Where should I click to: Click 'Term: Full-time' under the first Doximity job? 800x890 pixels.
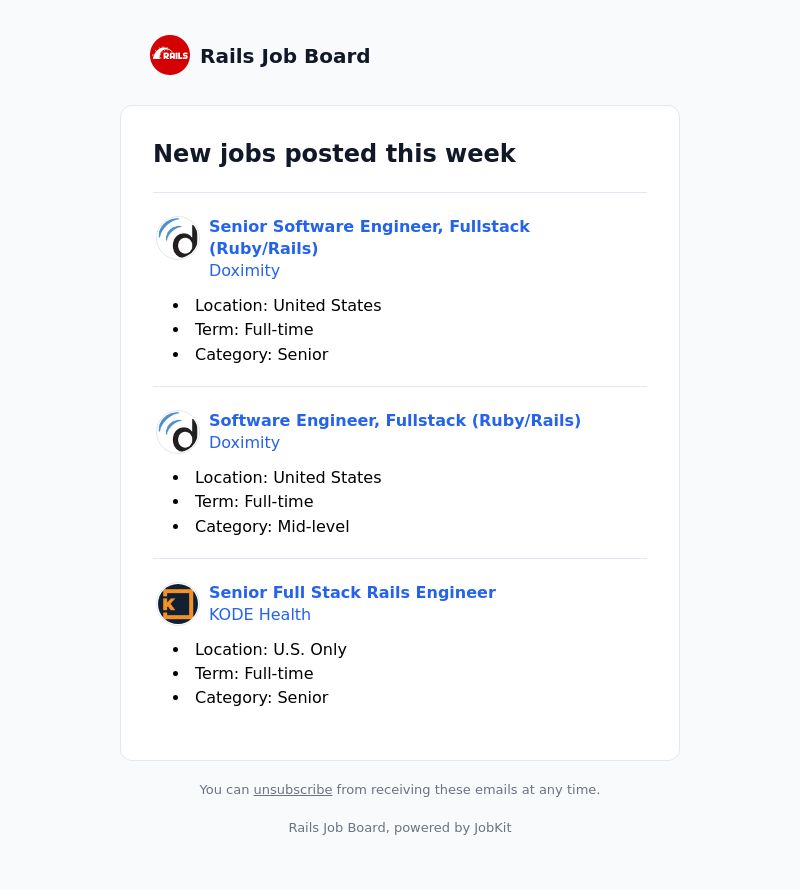pos(254,330)
